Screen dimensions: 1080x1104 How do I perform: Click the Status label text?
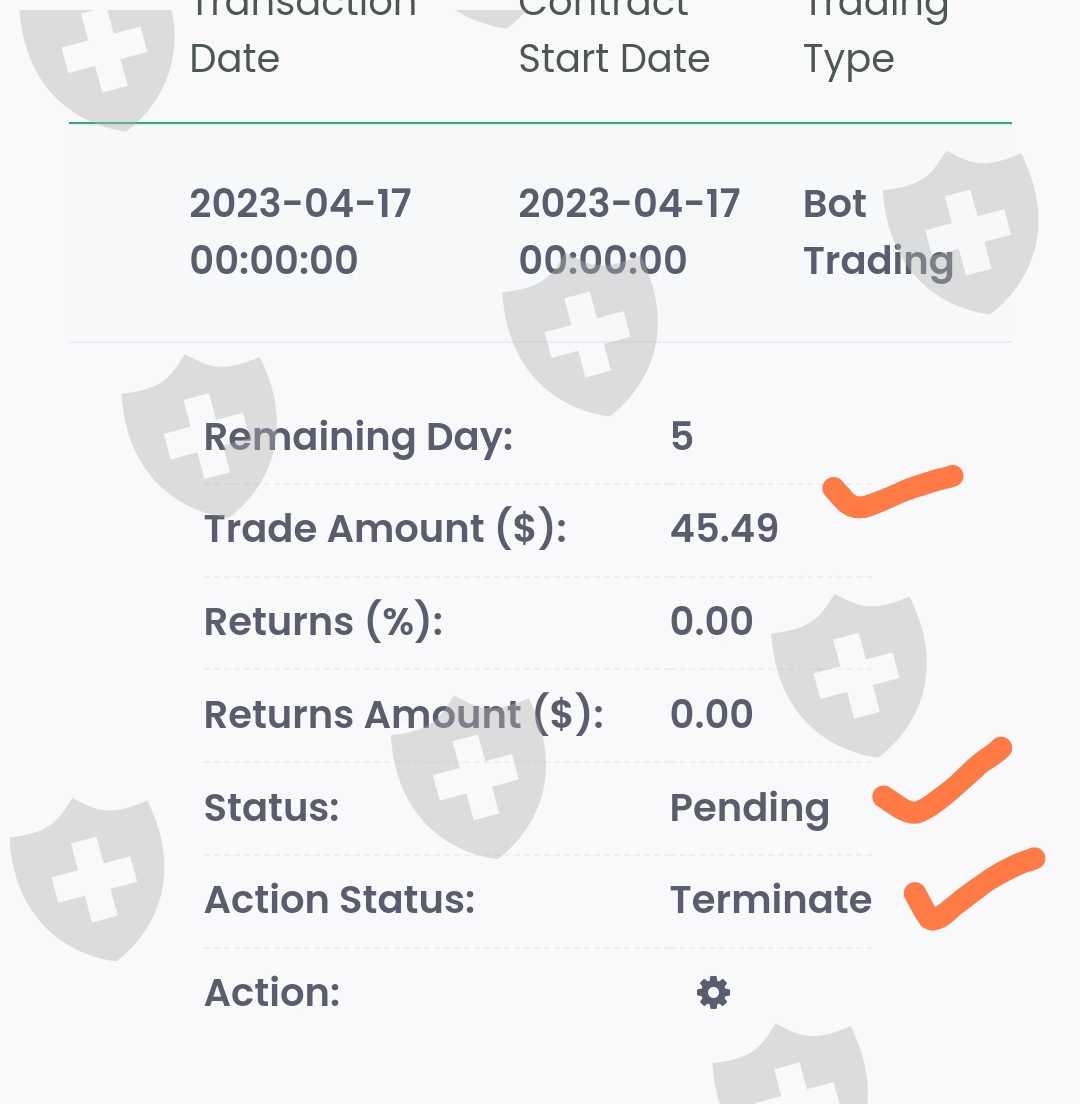point(271,808)
